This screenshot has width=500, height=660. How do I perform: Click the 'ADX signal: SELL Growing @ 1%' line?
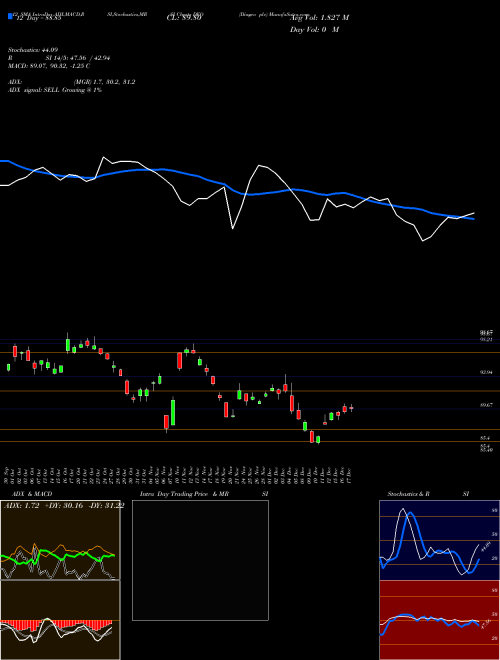55,90
